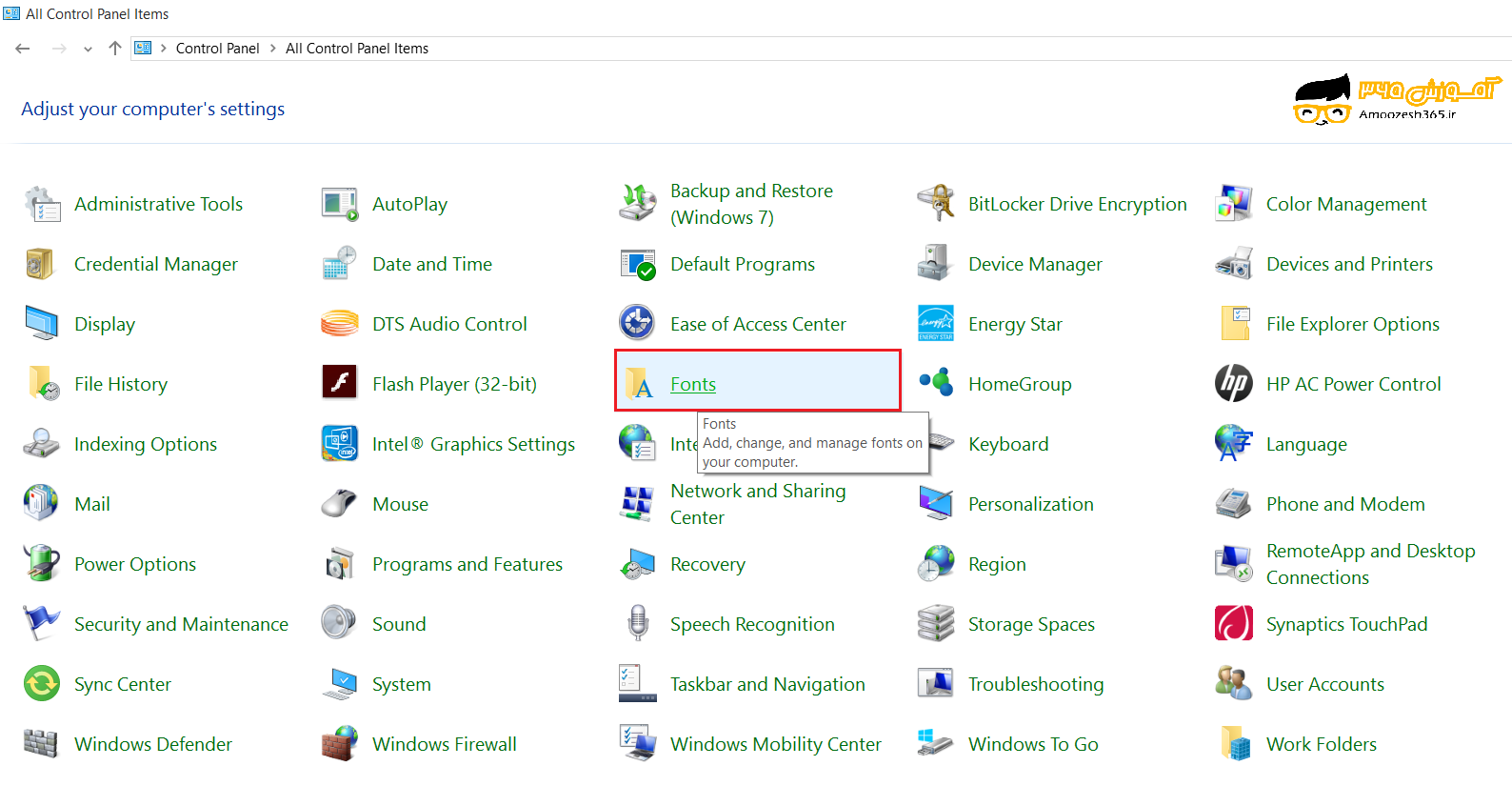Open File Explorer Options icon

[1234, 324]
